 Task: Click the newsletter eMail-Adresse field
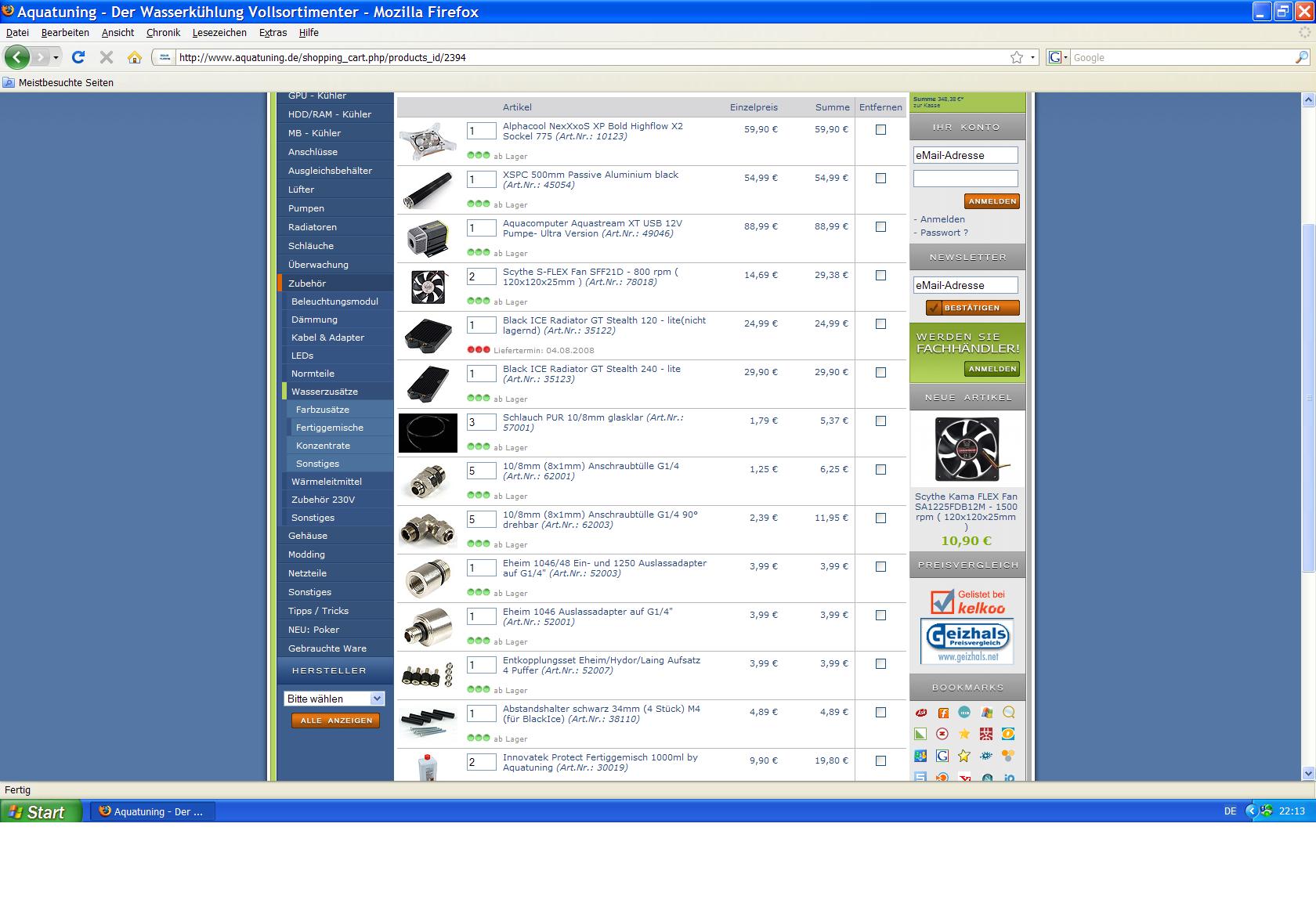(965, 285)
